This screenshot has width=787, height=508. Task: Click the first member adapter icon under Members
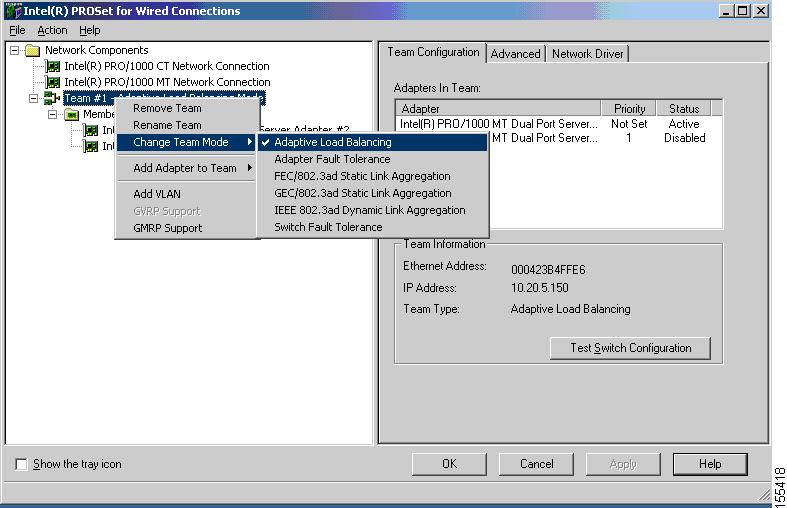pyautogui.click(x=91, y=131)
